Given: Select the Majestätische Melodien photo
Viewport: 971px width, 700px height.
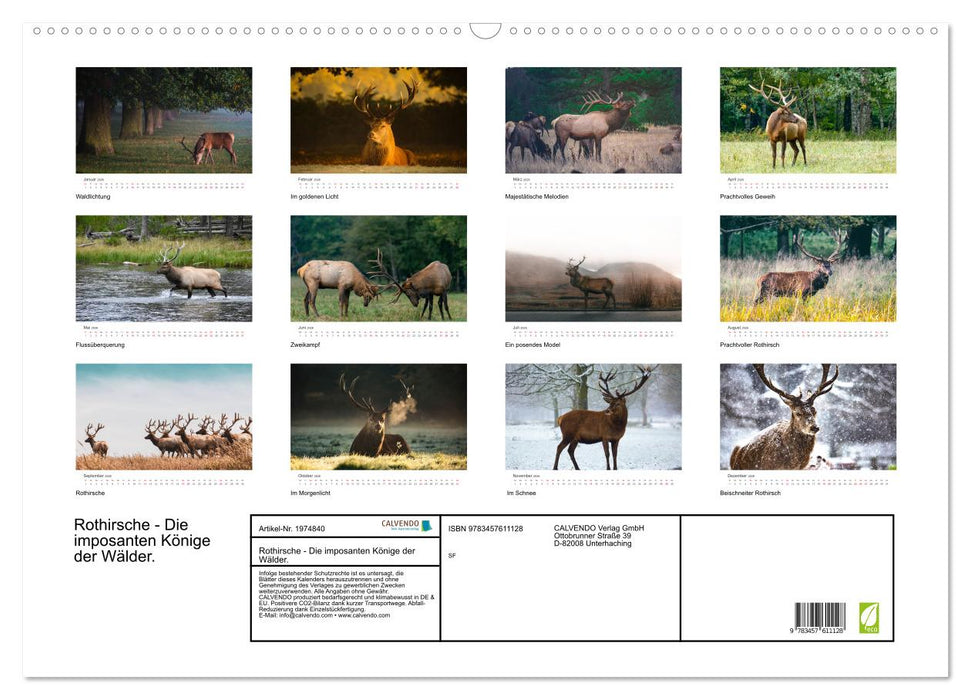Looking at the screenshot, I should coord(591,121).
